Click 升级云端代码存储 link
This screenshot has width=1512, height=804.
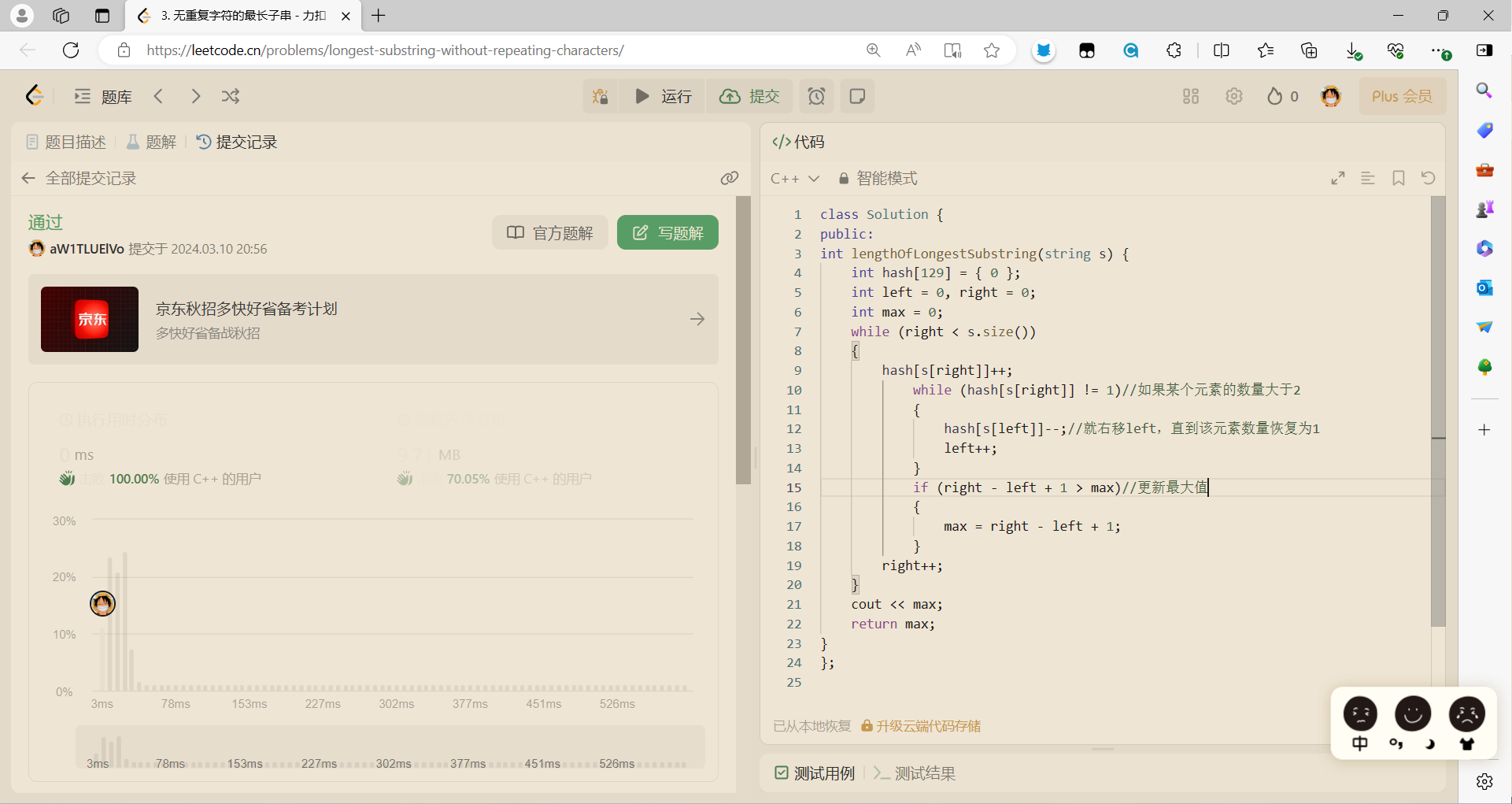(x=921, y=726)
